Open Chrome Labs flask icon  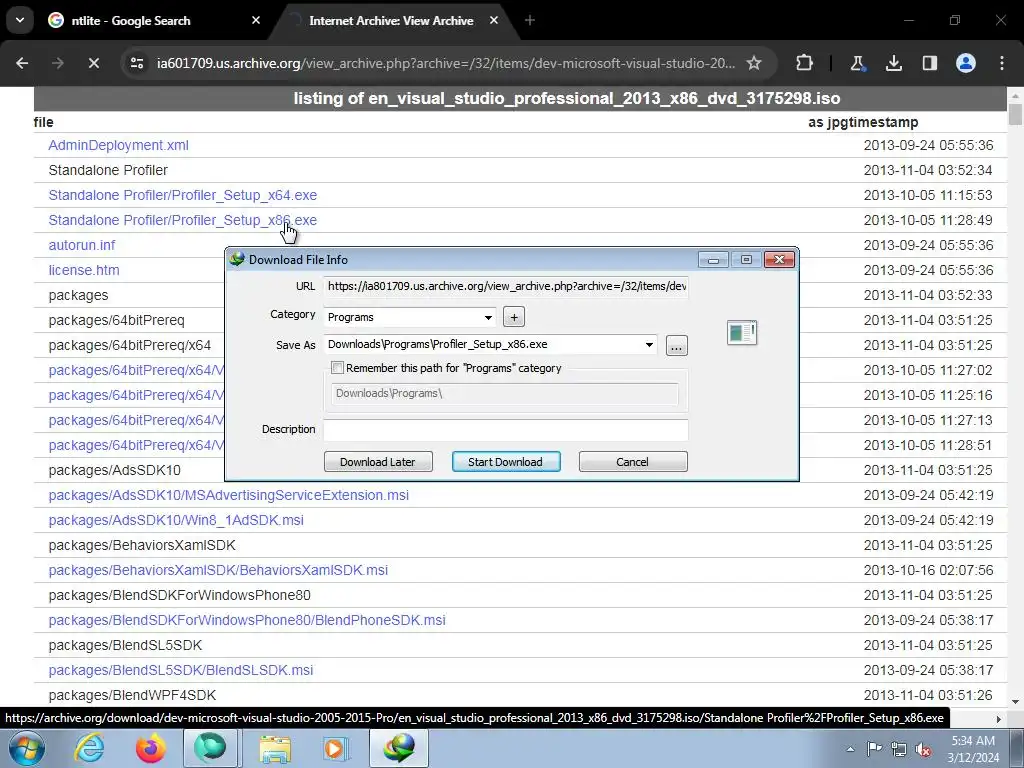857,63
